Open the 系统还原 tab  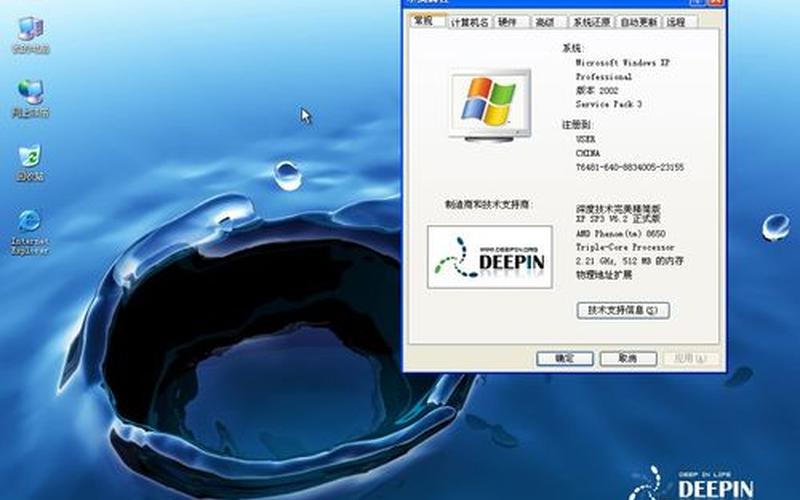(591, 22)
